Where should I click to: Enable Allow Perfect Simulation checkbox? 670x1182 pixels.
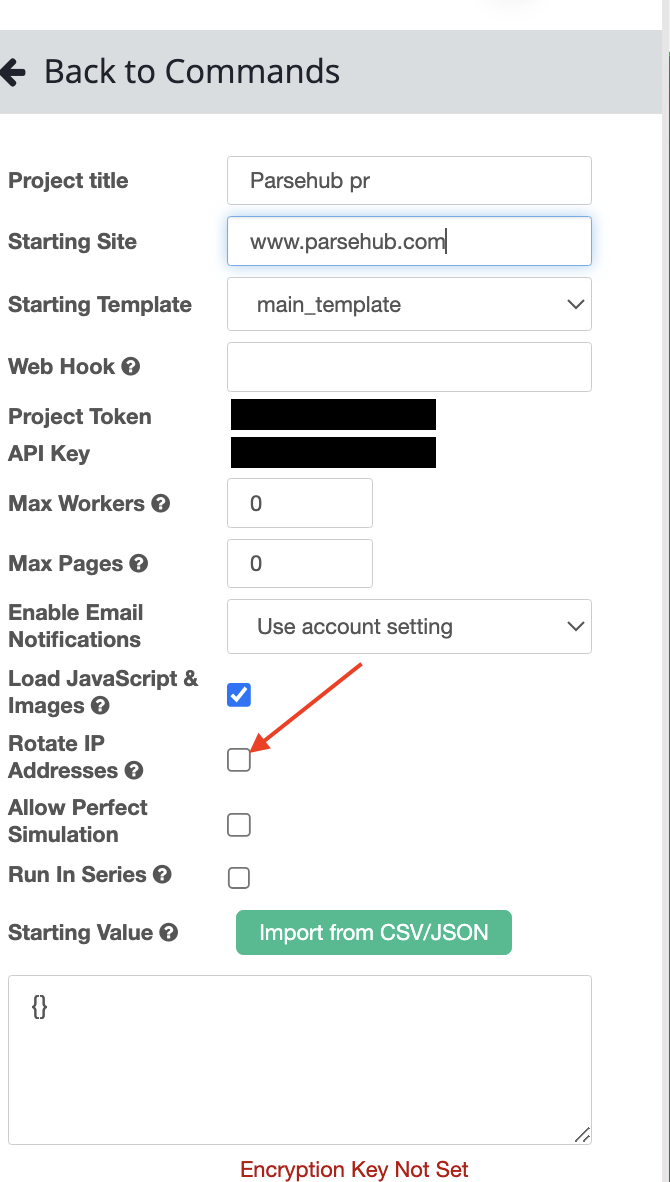tap(239, 825)
